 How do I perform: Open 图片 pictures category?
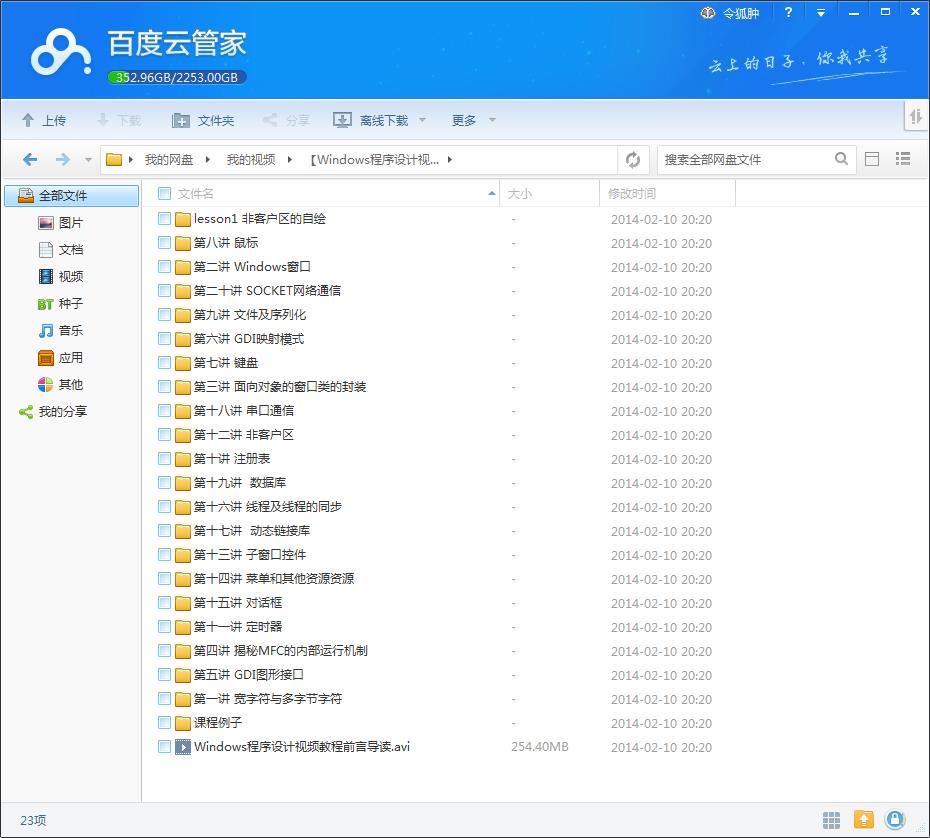(61, 223)
